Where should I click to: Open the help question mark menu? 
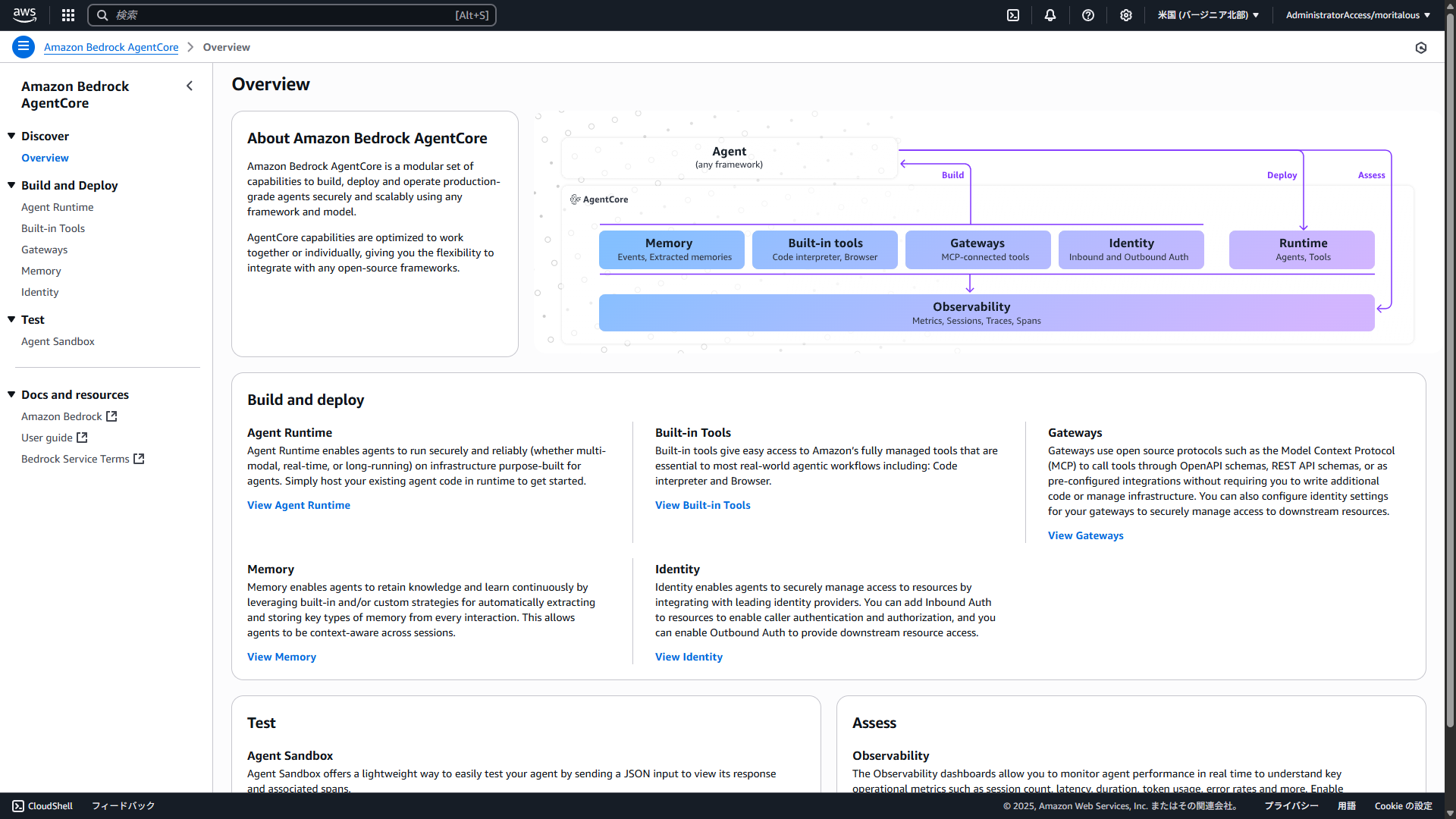tap(1088, 15)
